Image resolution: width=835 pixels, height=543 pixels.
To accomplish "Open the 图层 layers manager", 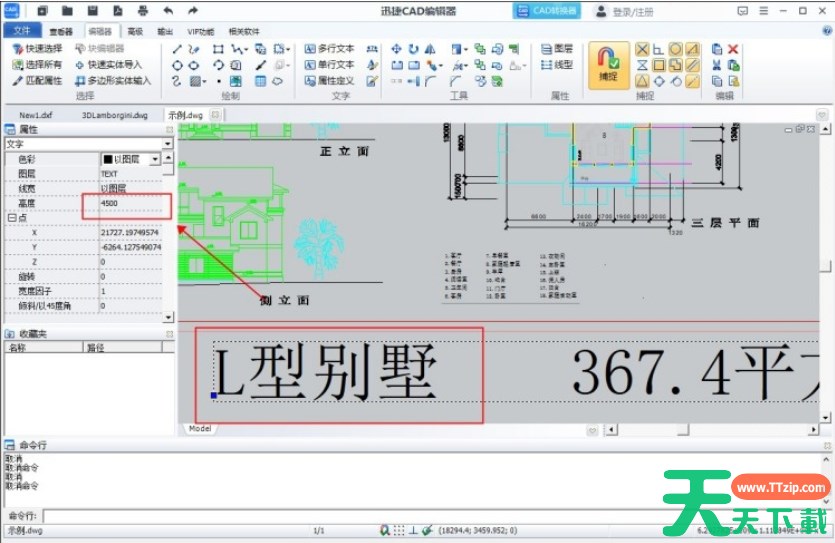I will pos(557,48).
